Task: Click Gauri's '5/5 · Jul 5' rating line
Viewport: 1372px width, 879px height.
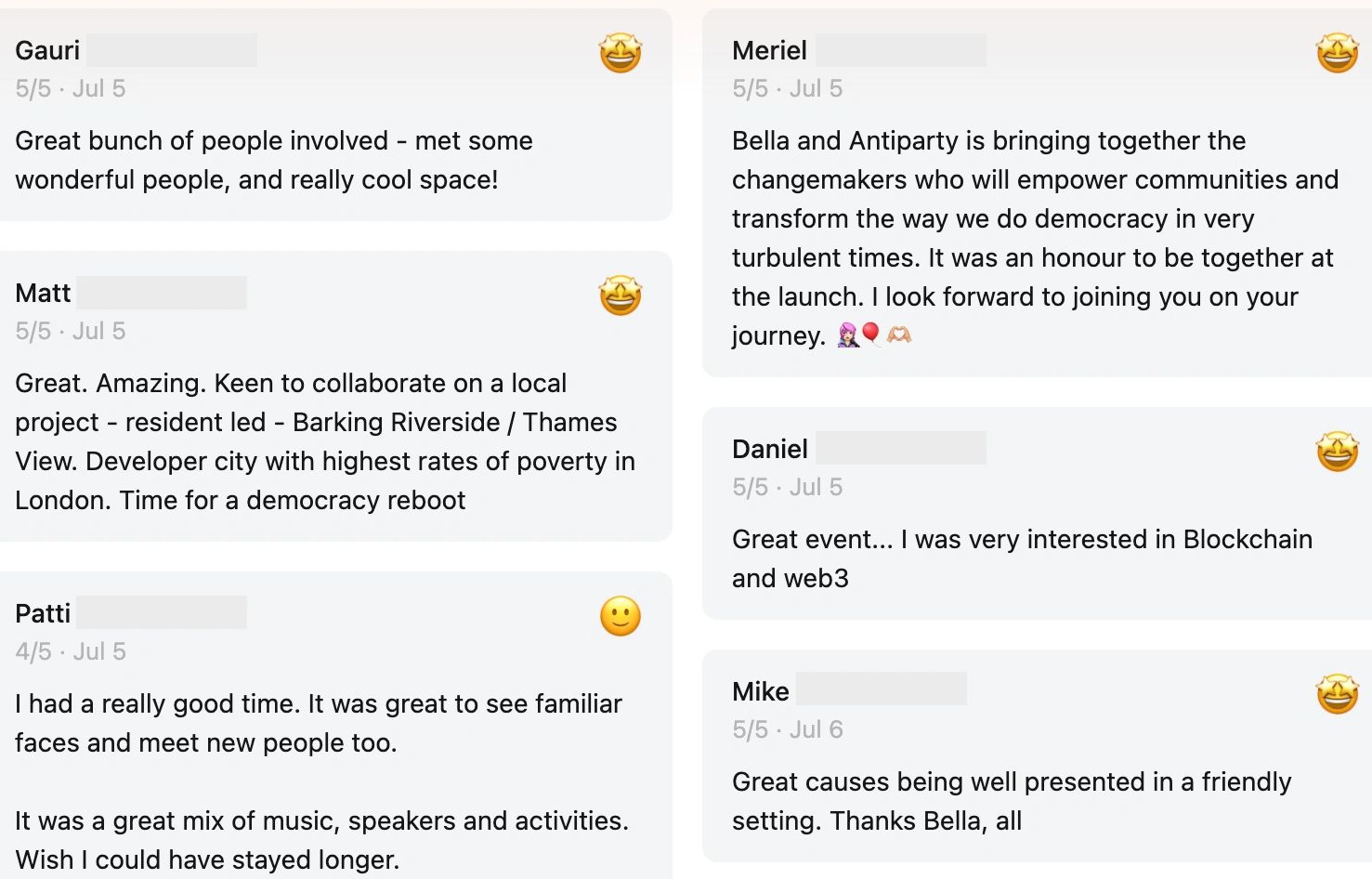Action: click(x=71, y=88)
